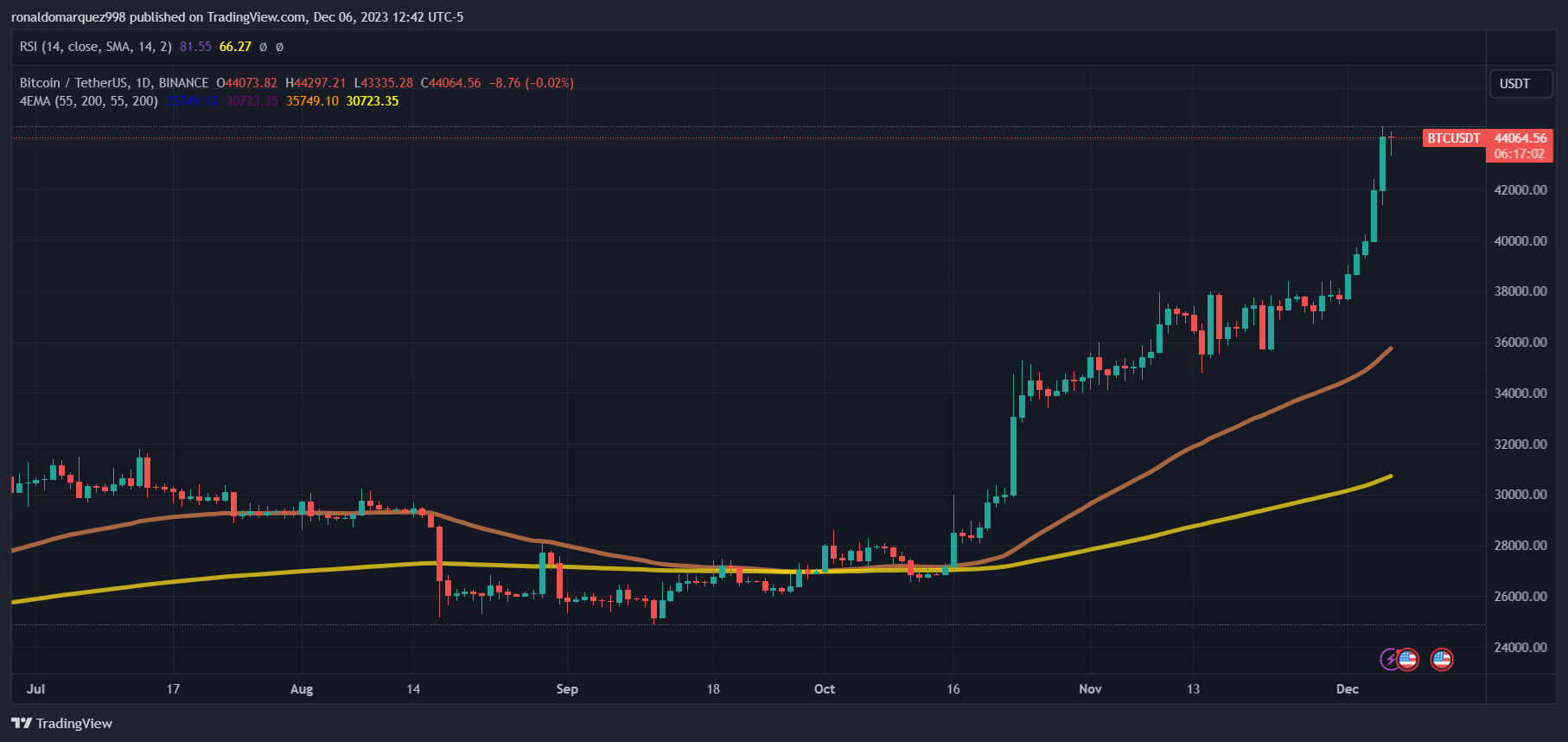Image resolution: width=1568 pixels, height=742 pixels.
Task: Click the Dec label on the time axis
Action: pos(1347,689)
